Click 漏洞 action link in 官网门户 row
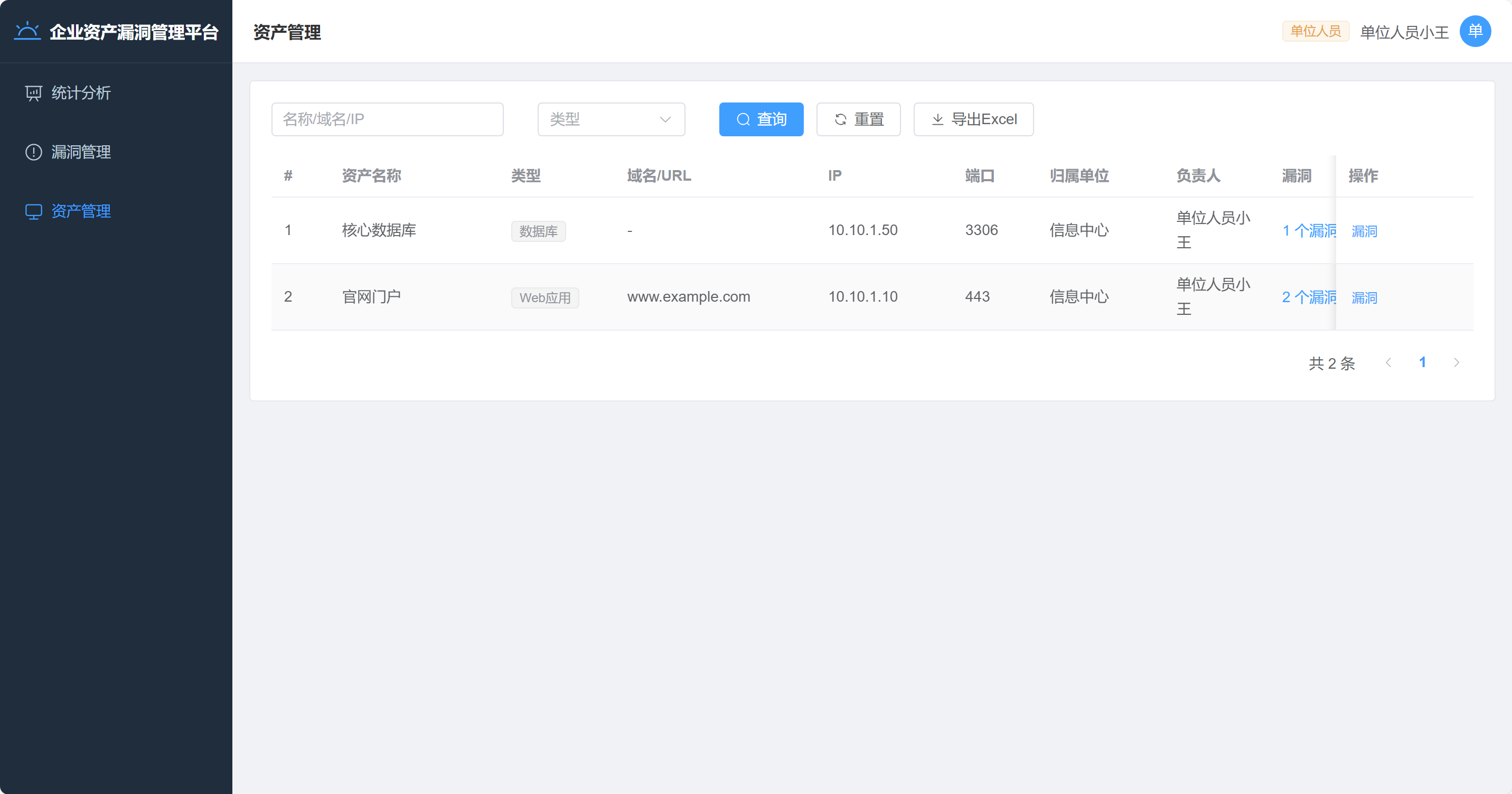Viewport: 1512px width, 794px height. pos(1364,298)
